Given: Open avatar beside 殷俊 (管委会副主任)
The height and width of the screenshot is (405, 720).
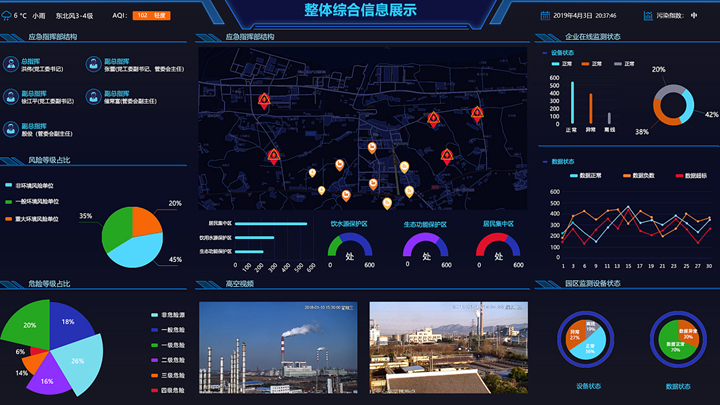Looking at the screenshot, I should coord(11,129).
